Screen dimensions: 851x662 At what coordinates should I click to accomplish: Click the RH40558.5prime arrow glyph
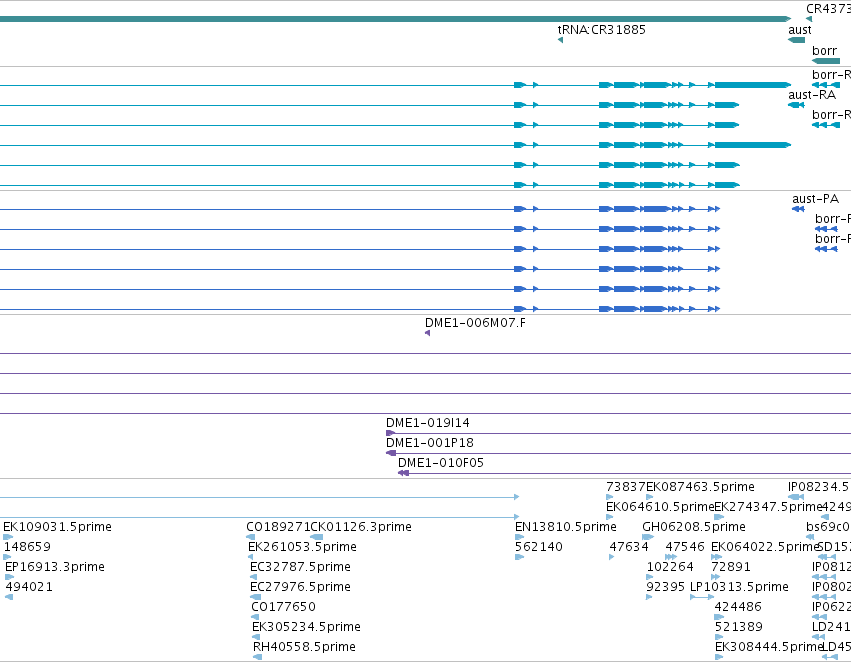coord(257,657)
